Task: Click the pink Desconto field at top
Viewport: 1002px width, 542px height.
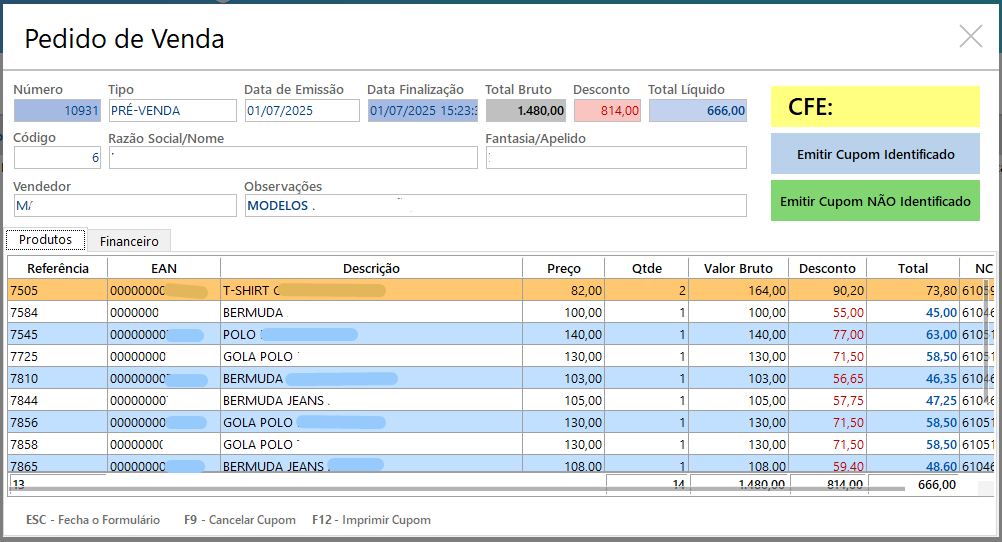Action: tap(606, 110)
